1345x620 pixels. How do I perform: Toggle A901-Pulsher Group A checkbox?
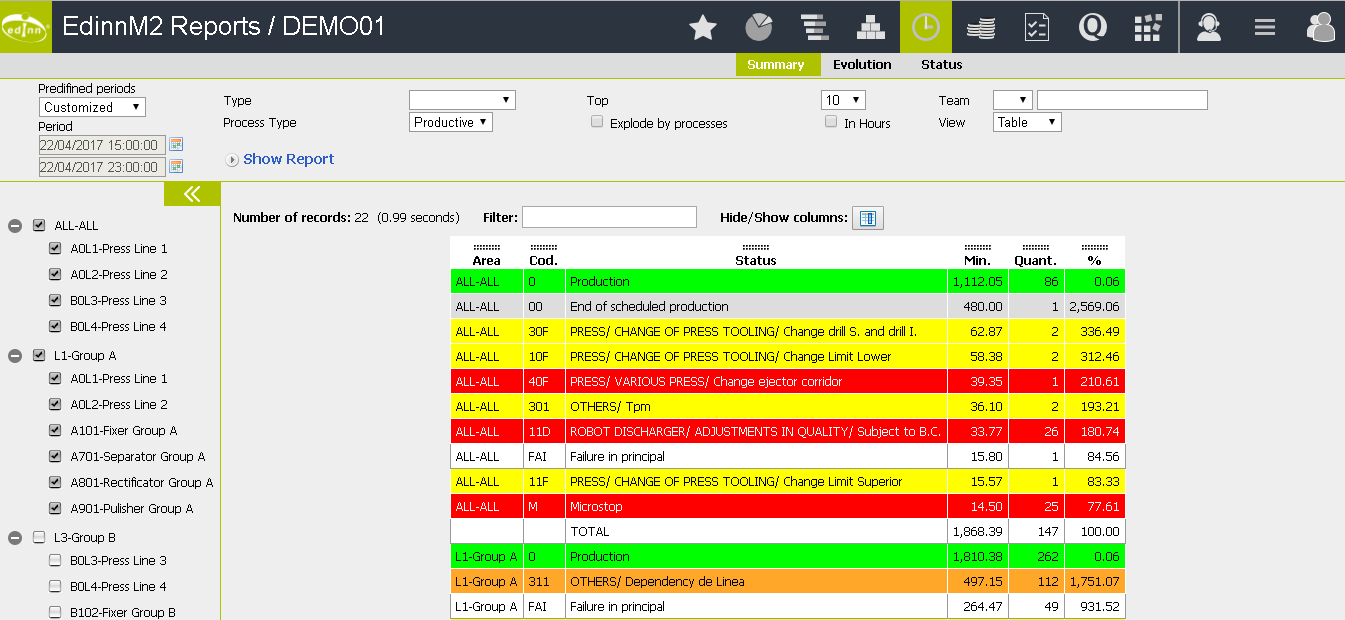(x=55, y=508)
